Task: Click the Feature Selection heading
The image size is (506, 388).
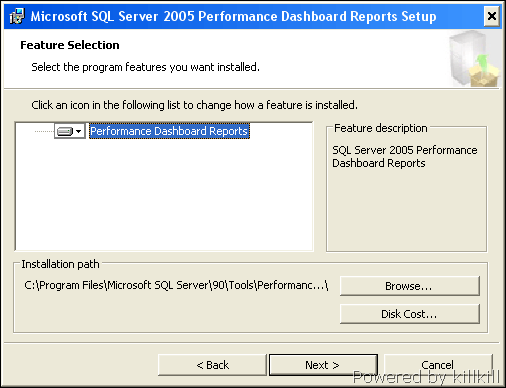Action: click(x=70, y=45)
